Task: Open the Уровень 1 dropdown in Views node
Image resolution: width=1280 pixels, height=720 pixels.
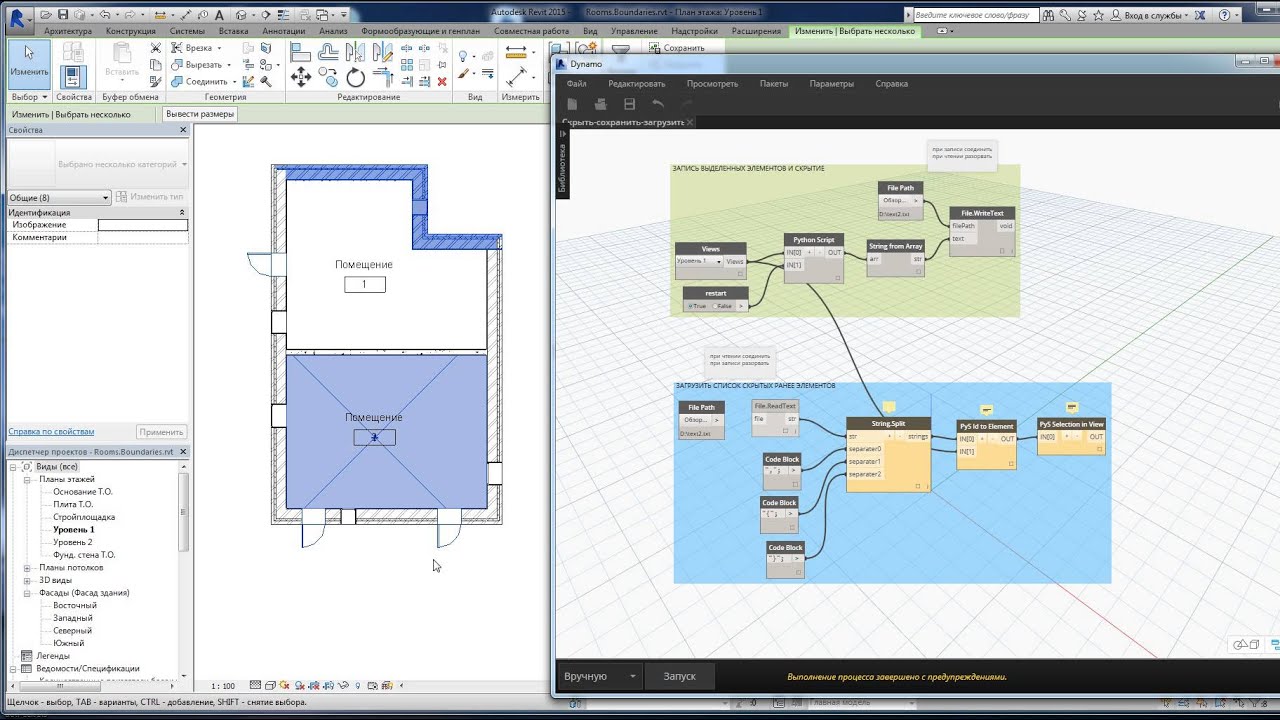Action: point(699,261)
